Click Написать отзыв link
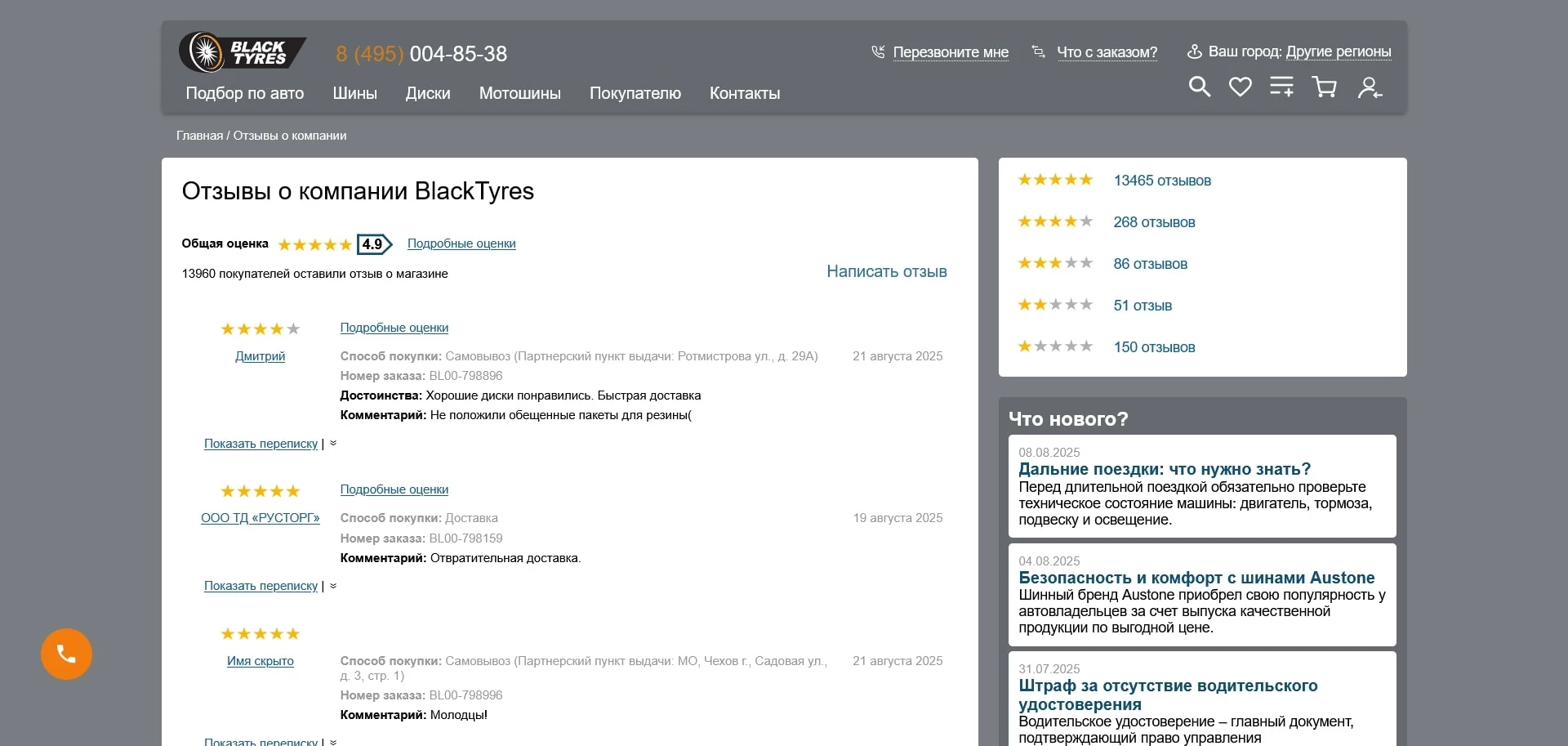The image size is (1568, 746). pos(886,271)
